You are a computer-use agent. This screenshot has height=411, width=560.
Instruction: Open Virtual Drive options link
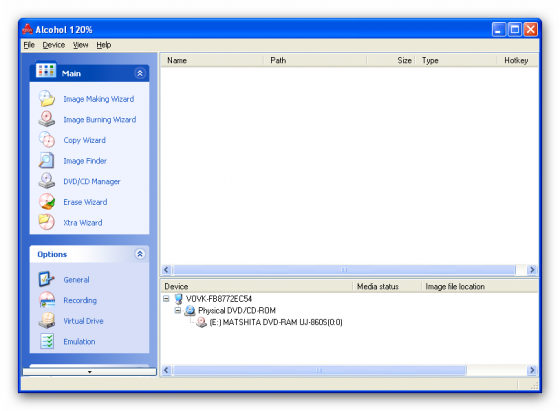coord(83,321)
